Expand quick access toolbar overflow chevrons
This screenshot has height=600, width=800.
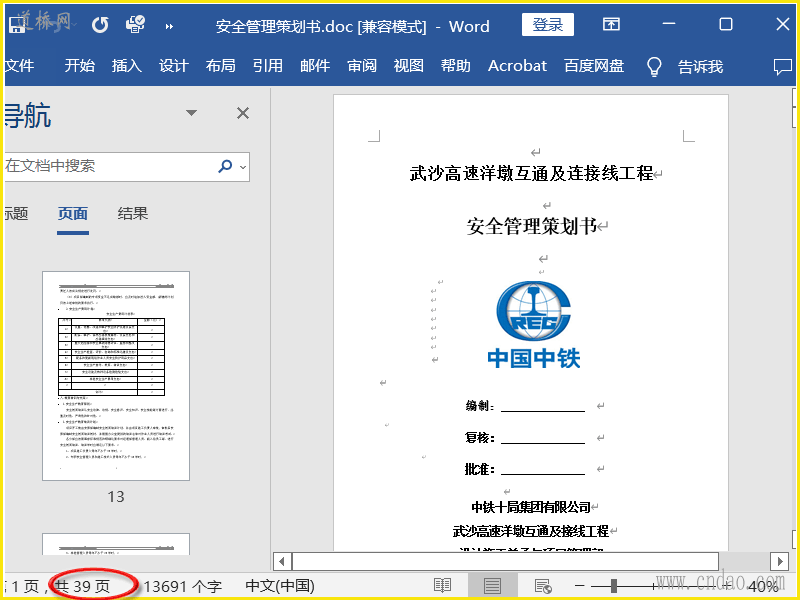(169, 26)
